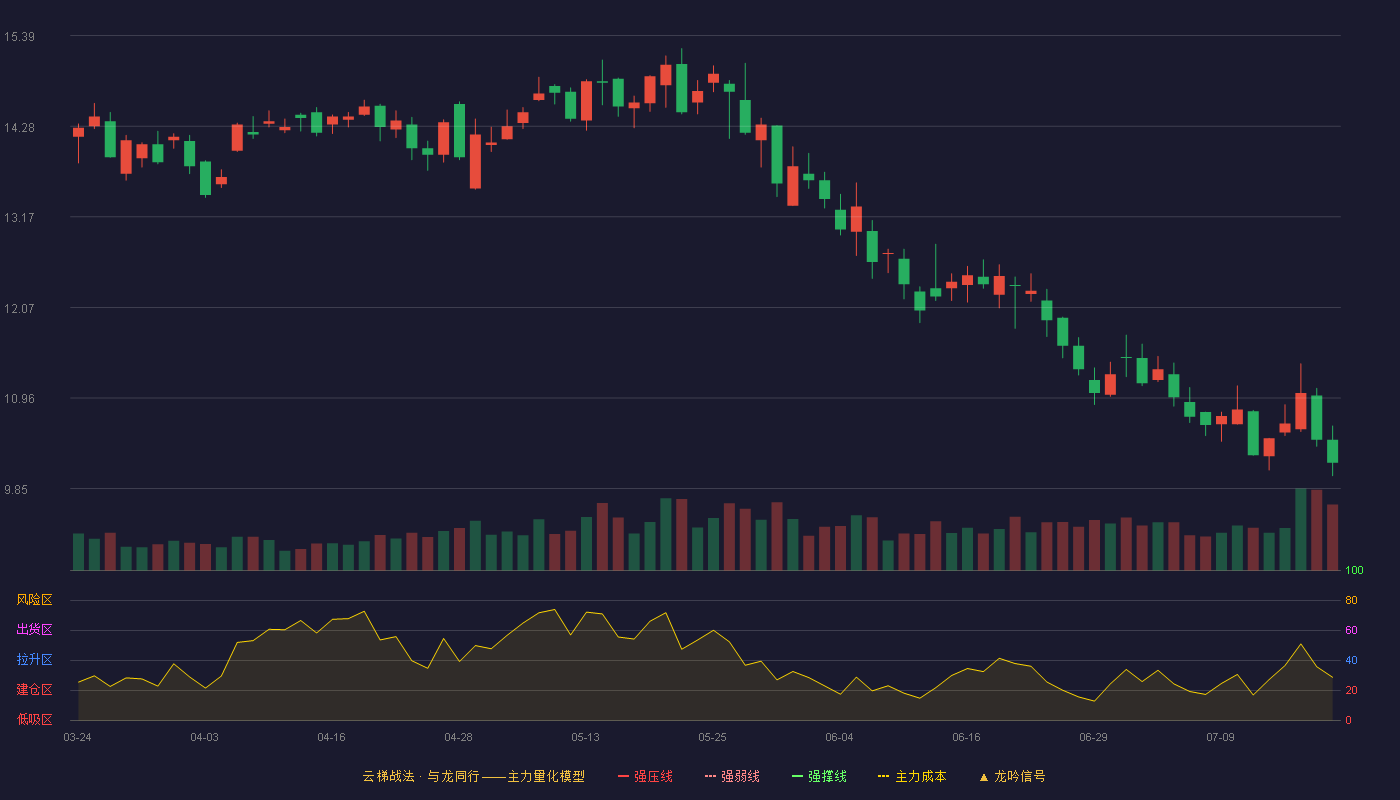
Task: Click the chart title 云梯战法 · 与龙同行
Action: [x=421, y=776]
